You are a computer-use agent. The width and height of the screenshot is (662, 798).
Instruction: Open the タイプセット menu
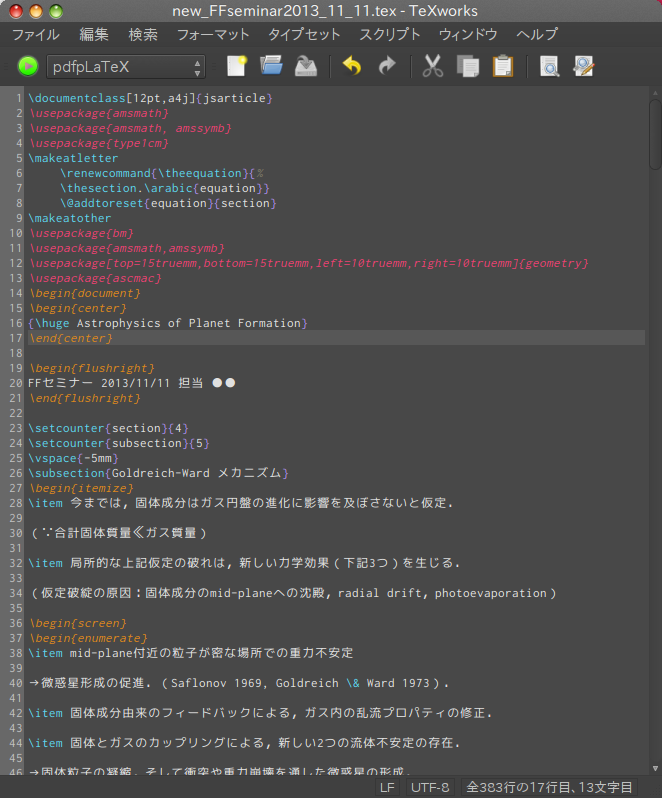(304, 35)
